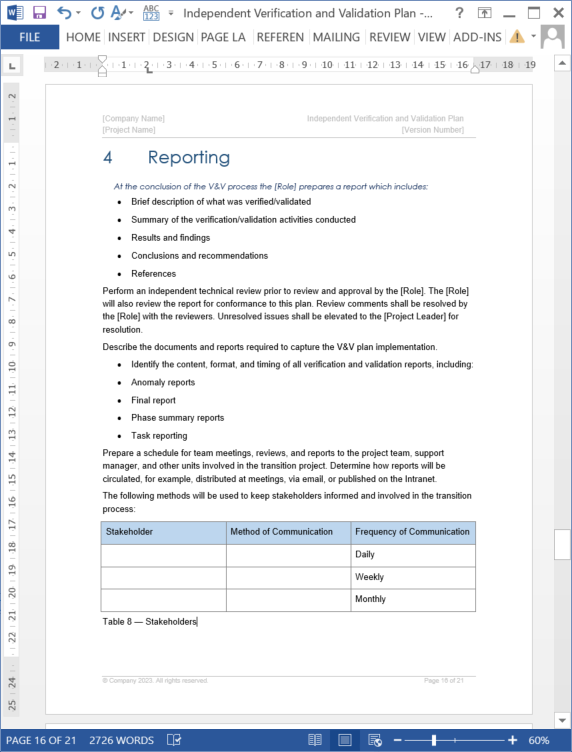Click the text styles icon in Quick Access

point(118,13)
